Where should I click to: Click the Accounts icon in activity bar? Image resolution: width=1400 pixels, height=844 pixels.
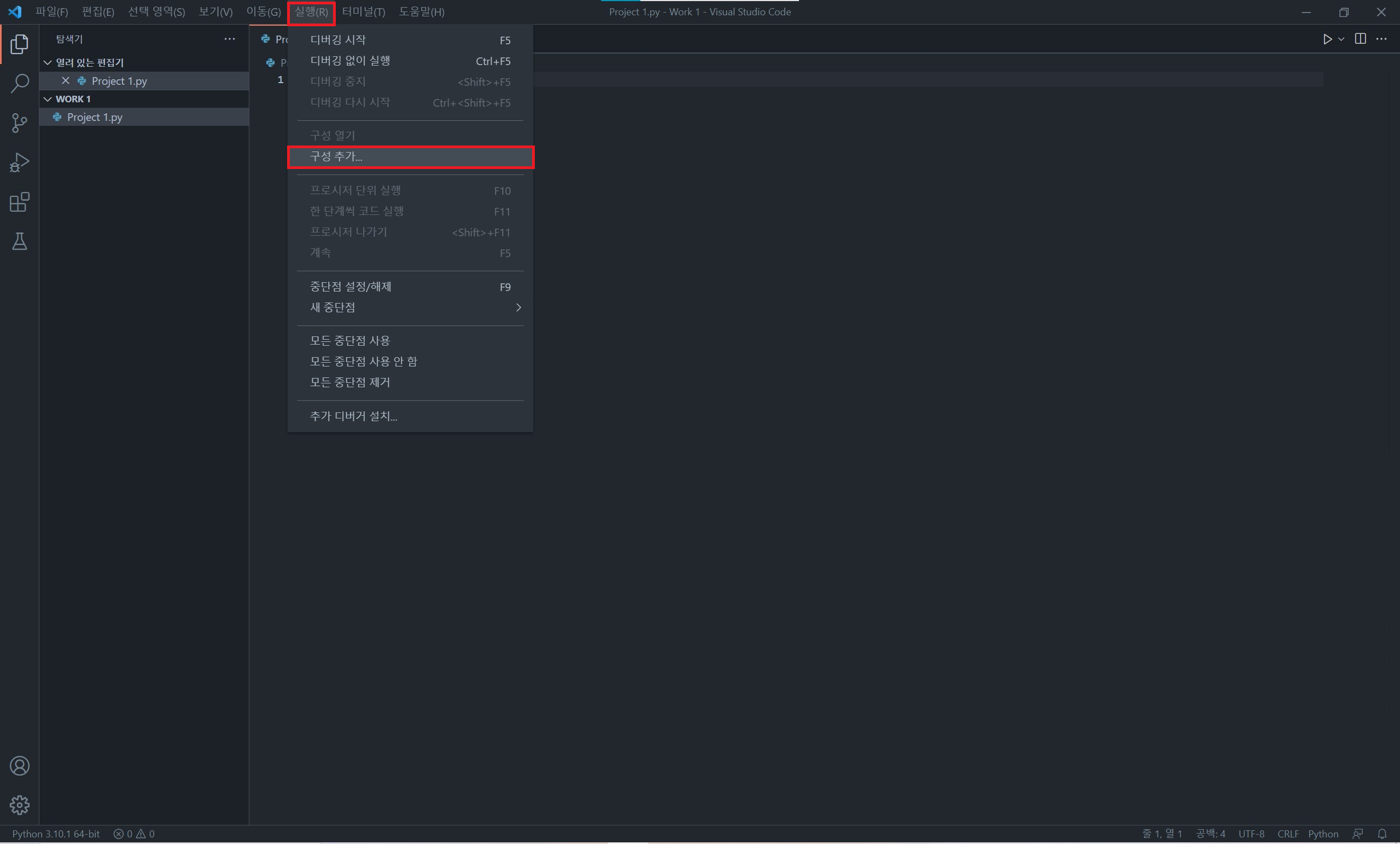tap(19, 766)
